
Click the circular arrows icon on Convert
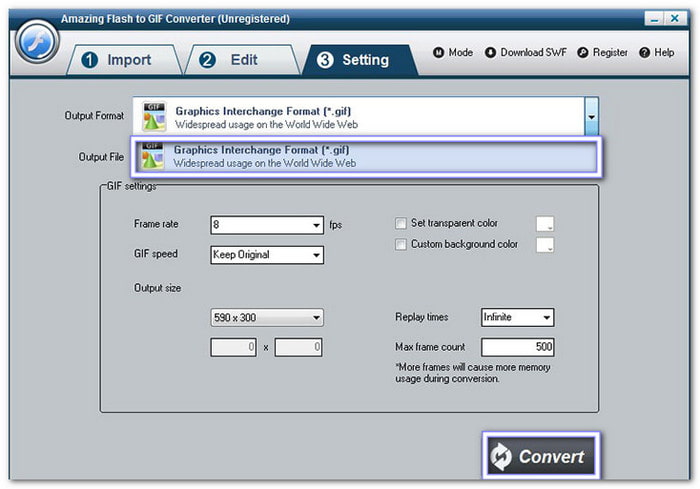click(x=501, y=456)
